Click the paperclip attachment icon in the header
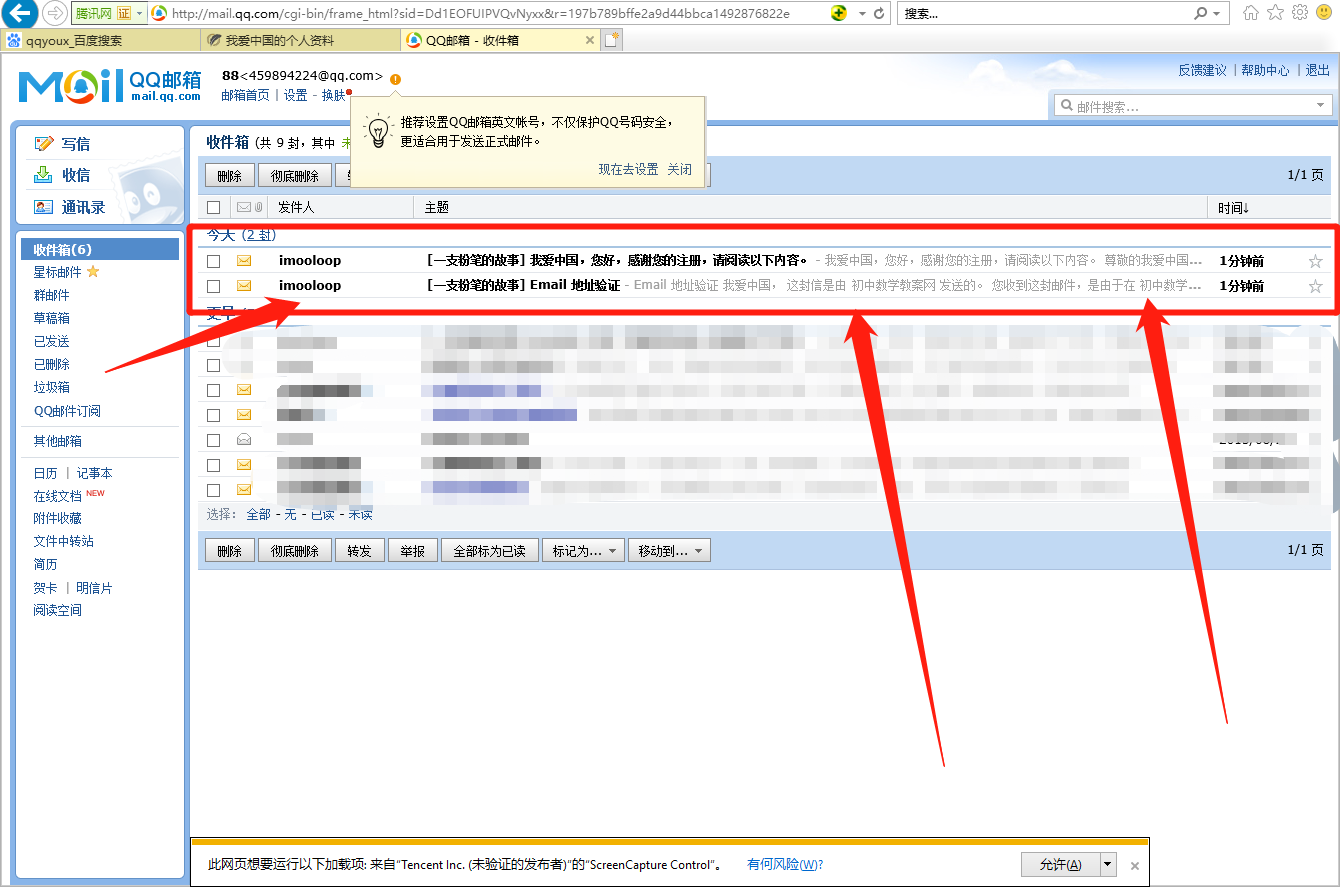Viewport: 1340px width, 887px height. pyautogui.click(x=258, y=207)
